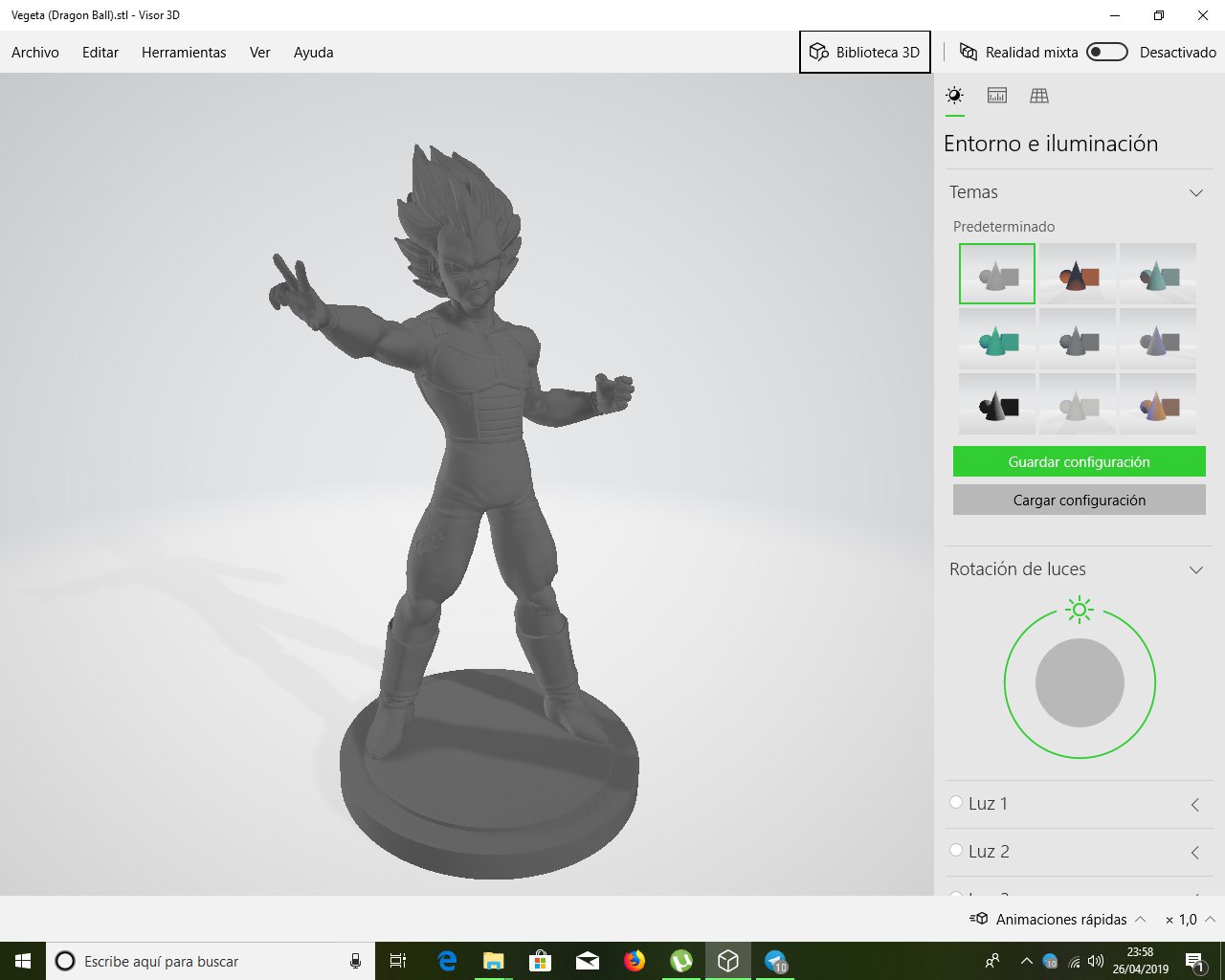Viewport: 1225px width, 980px height.
Task: Open the Grid and views tab icon
Action: coord(1039,95)
